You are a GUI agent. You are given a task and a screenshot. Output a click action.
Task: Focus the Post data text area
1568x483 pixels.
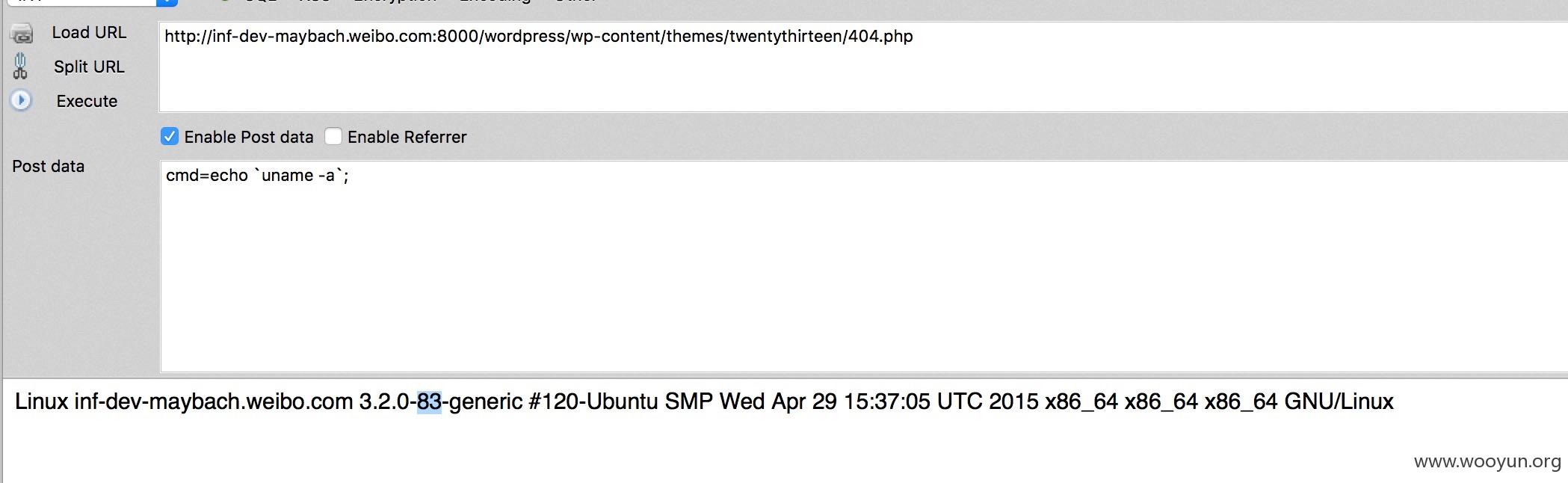[864, 265]
